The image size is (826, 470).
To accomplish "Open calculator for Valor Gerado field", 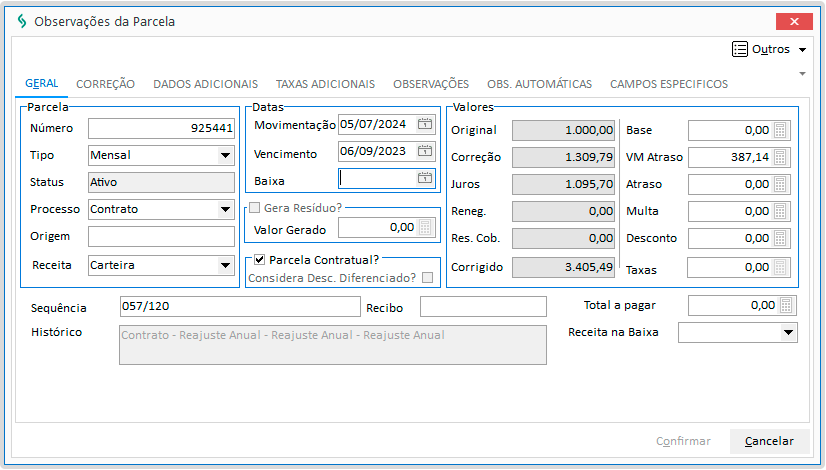I will click(x=427, y=228).
